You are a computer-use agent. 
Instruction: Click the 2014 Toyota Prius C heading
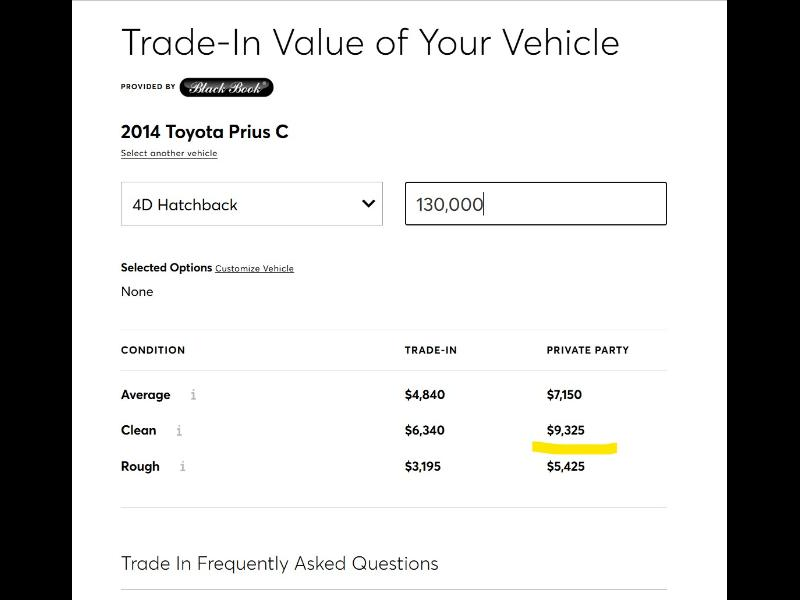205,131
